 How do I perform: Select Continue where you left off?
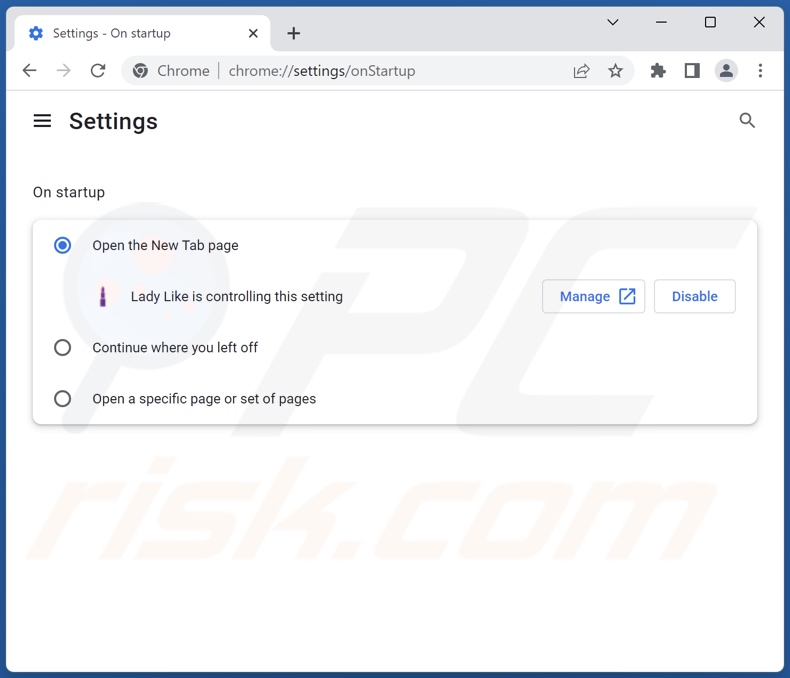(x=62, y=348)
